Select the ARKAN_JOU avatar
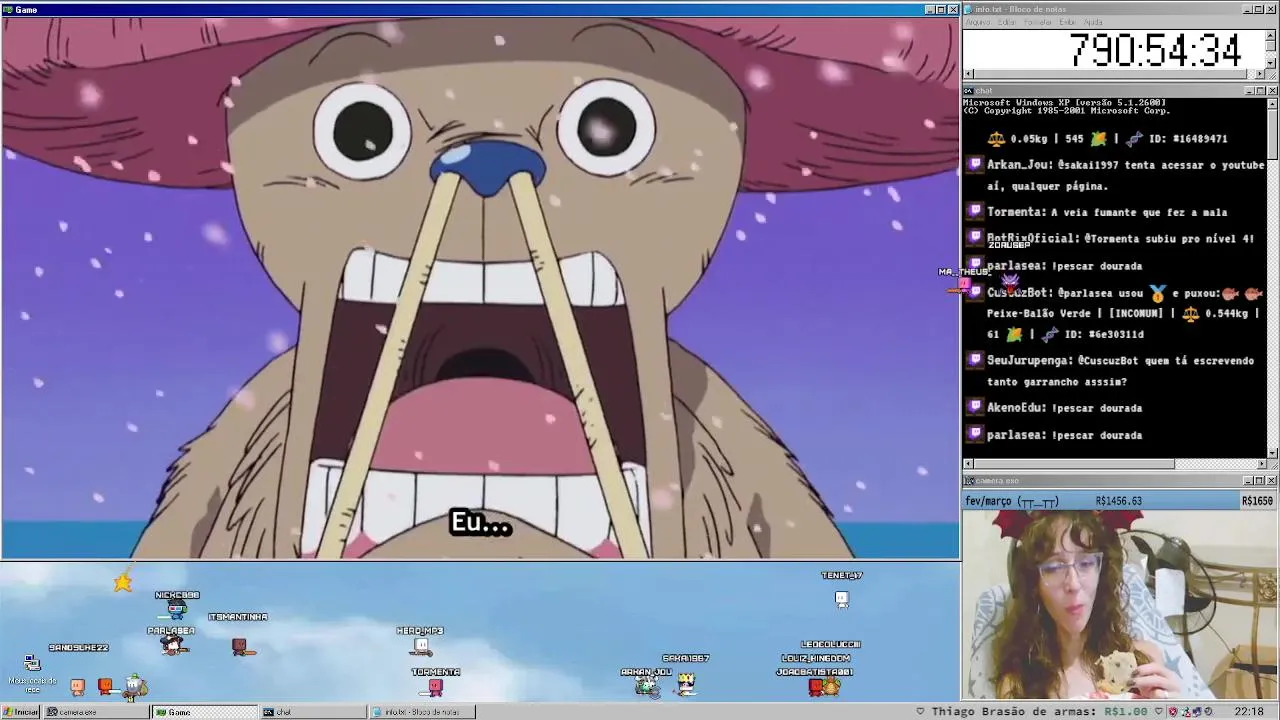 coord(647,686)
